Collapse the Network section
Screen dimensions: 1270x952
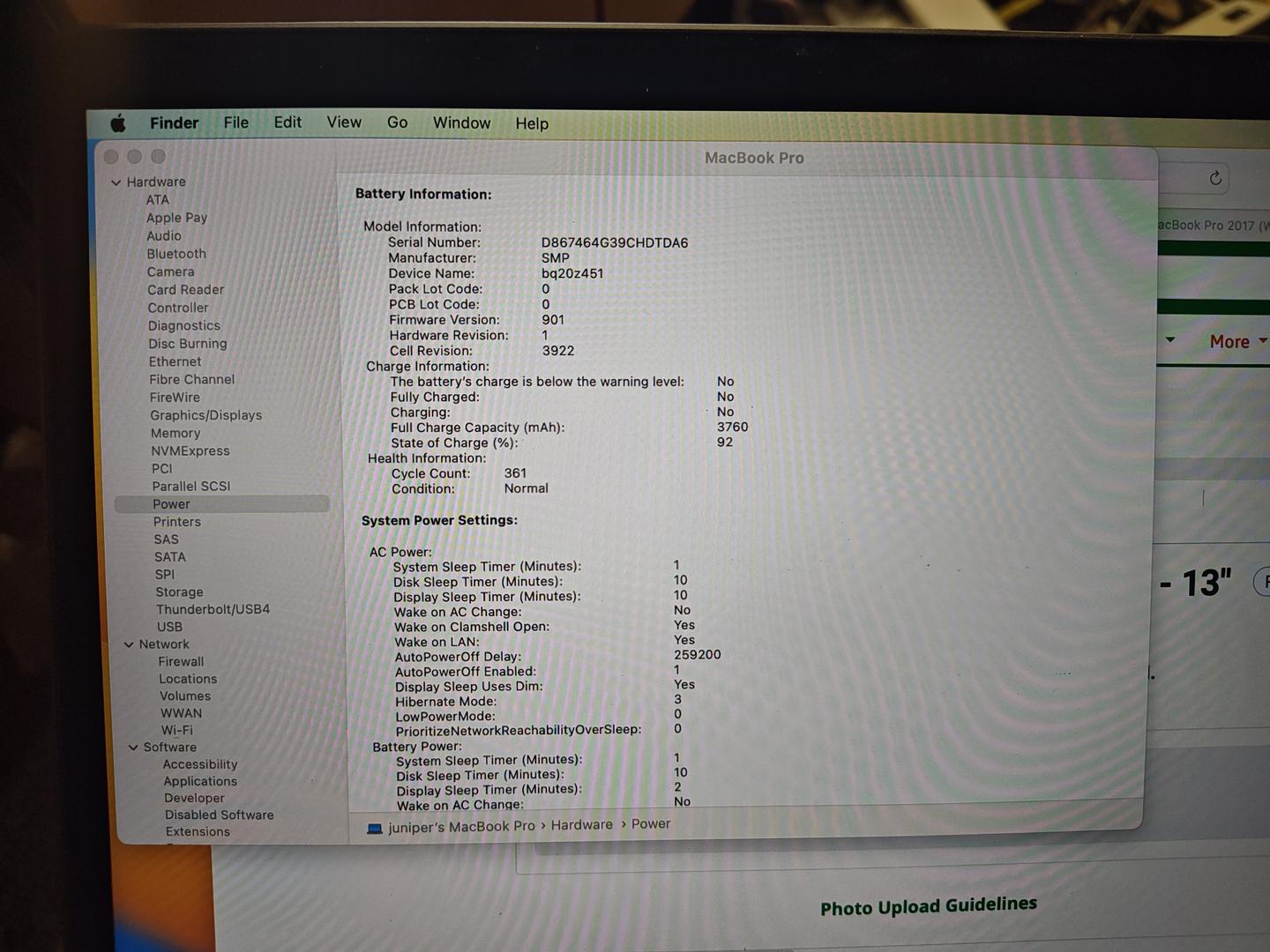129,644
